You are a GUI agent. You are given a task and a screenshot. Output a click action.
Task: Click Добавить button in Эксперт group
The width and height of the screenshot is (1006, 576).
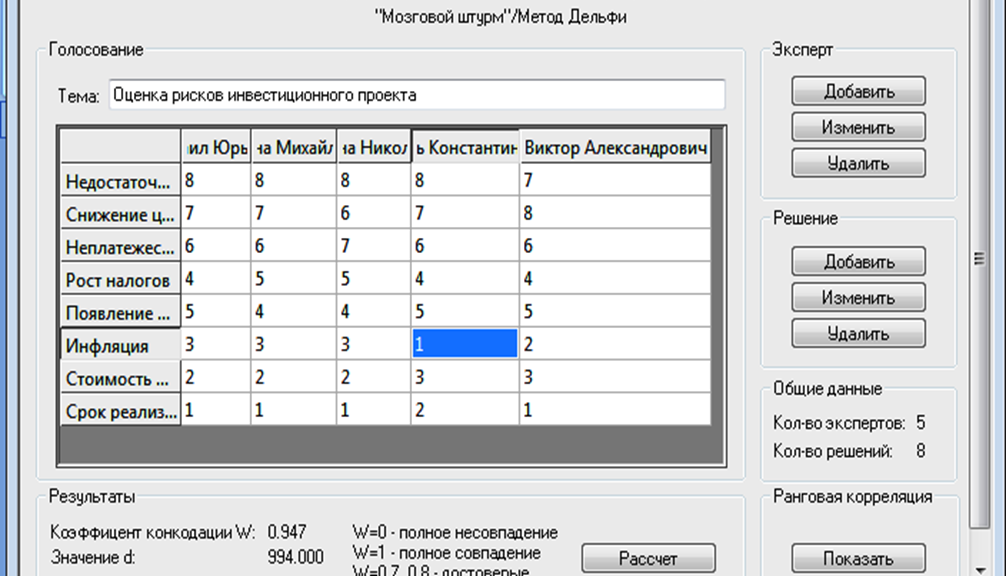(x=858, y=91)
